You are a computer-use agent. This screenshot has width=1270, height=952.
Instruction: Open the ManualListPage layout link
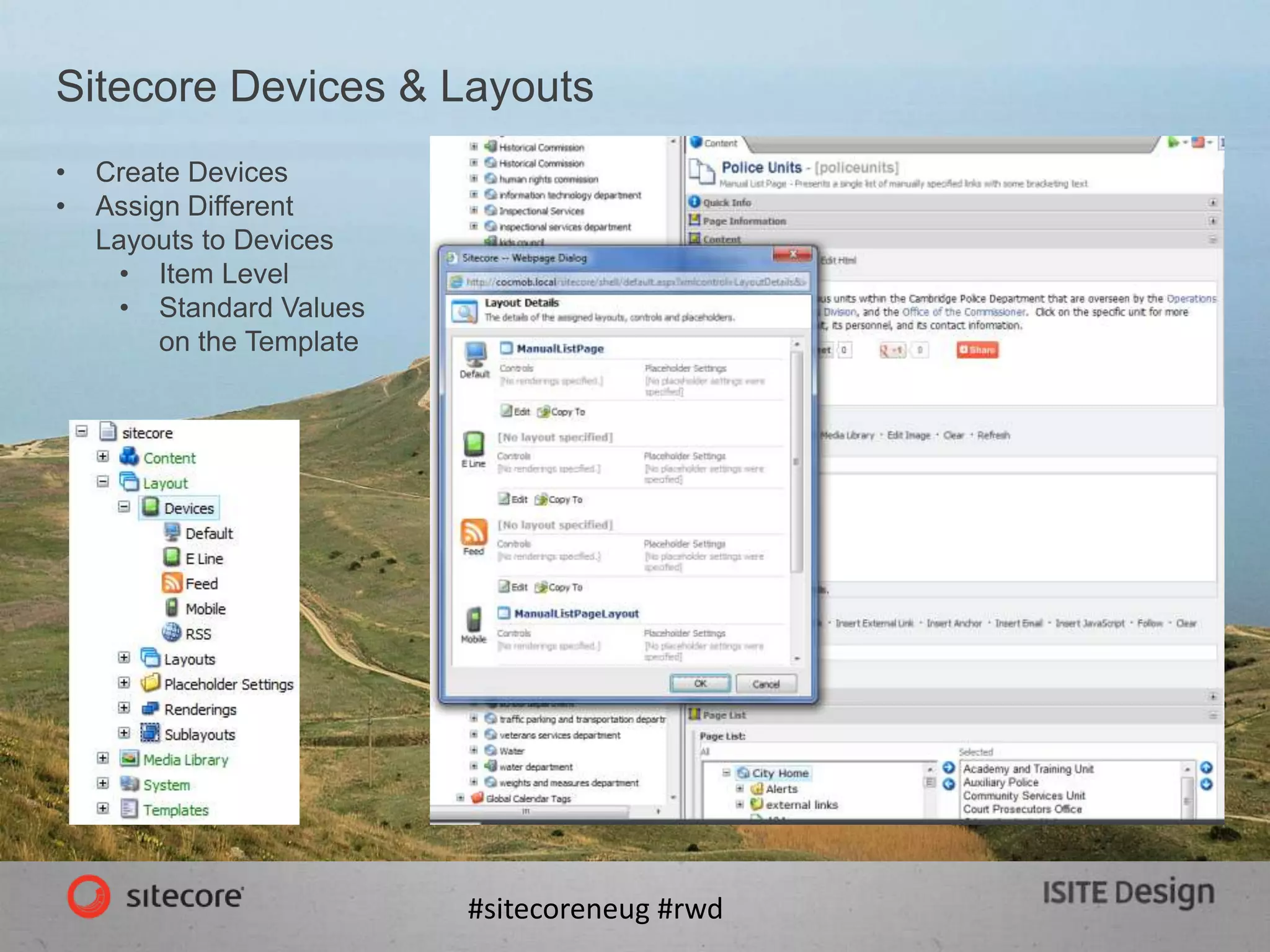[x=559, y=349]
